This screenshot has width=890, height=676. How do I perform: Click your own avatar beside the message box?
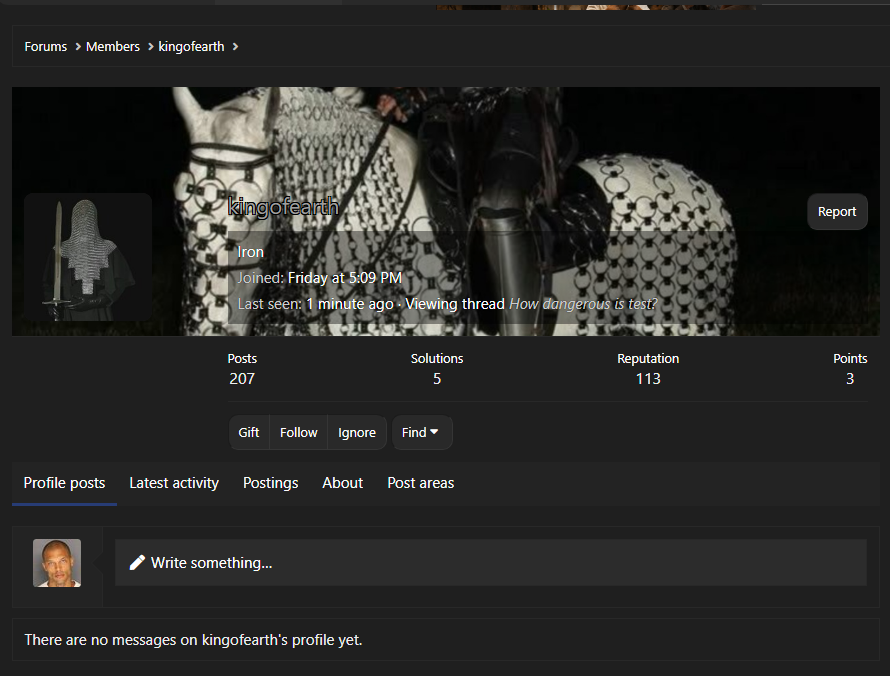57,563
